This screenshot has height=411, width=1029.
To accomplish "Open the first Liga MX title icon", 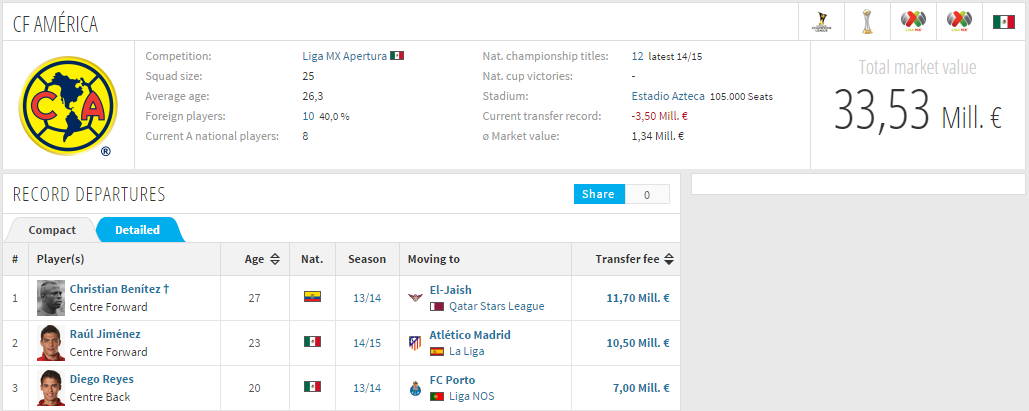I will click(x=914, y=22).
